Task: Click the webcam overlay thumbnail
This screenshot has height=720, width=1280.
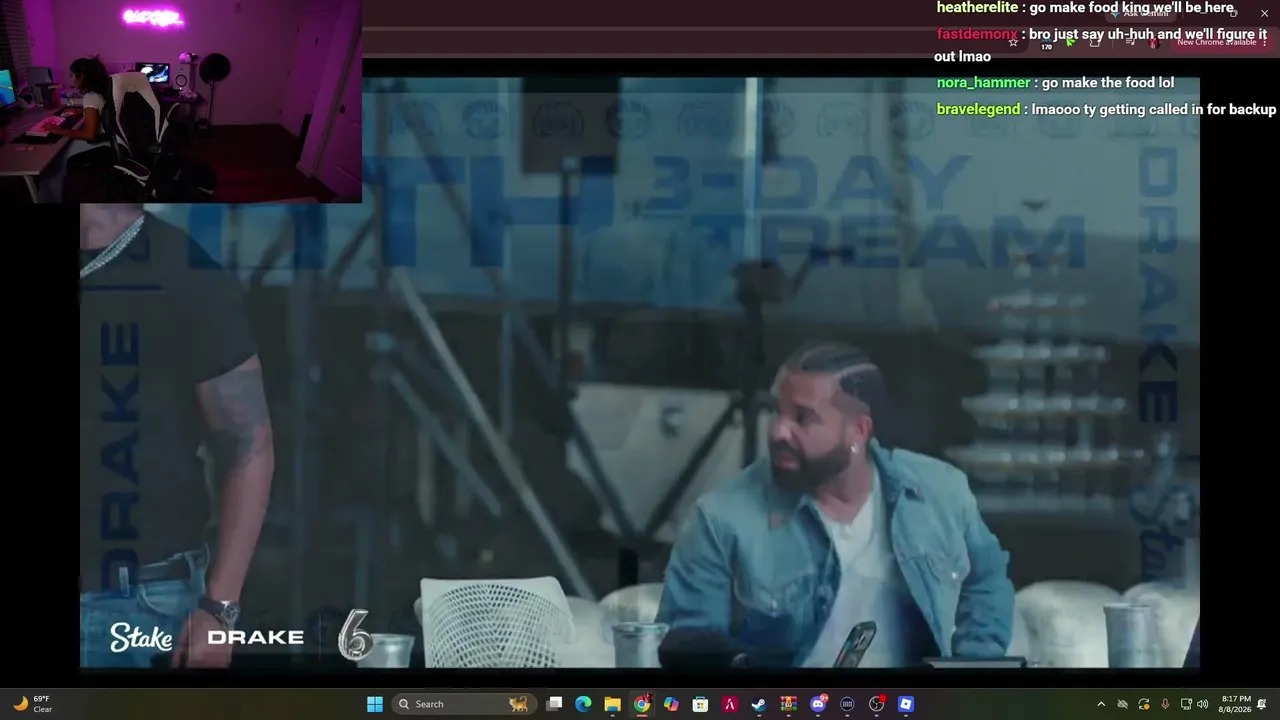Action: (181, 101)
